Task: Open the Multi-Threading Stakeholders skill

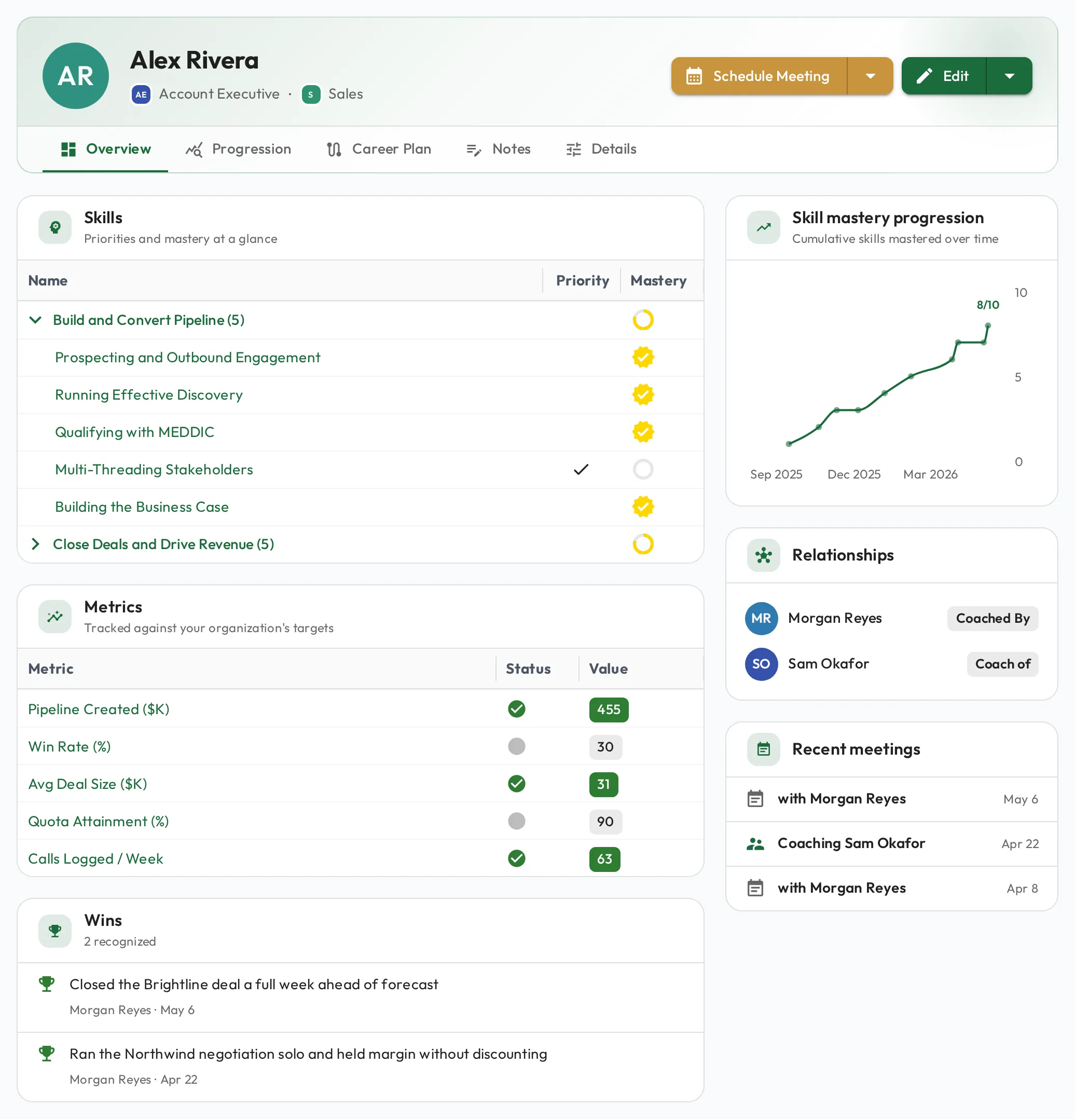Action: 154,470
